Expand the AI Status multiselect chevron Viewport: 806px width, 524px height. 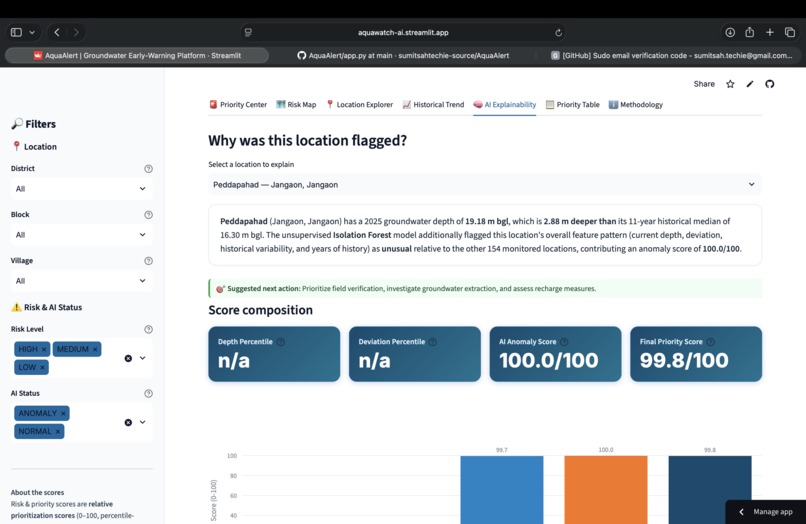[142, 422]
